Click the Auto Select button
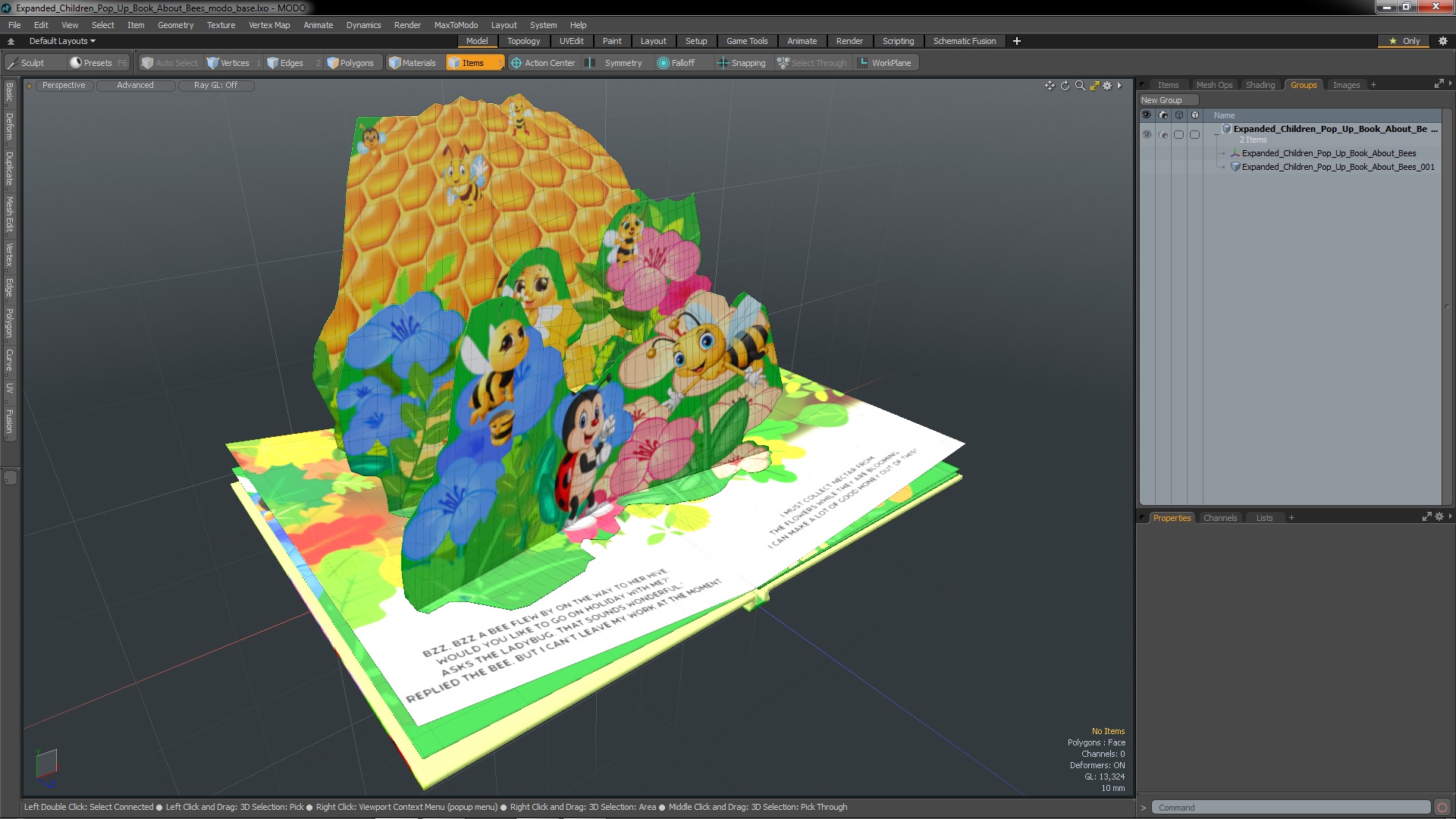Image resolution: width=1456 pixels, height=819 pixels. [169, 63]
